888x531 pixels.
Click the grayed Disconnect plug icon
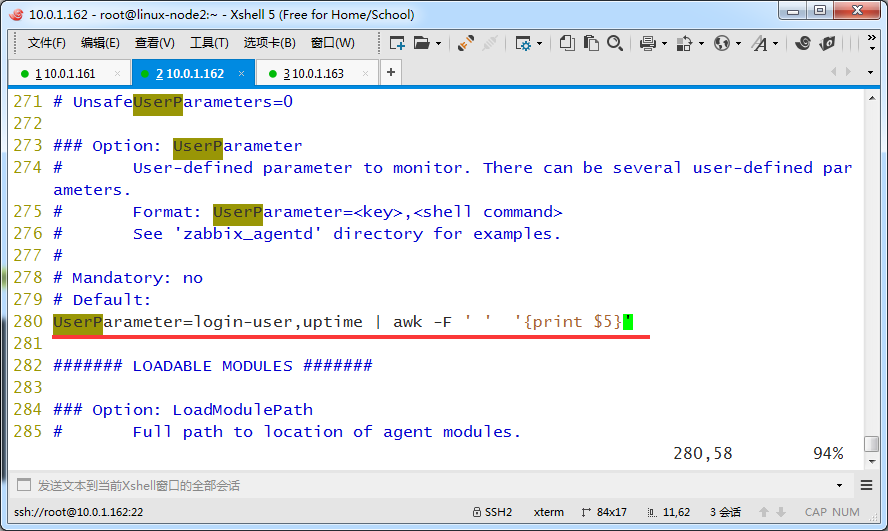490,43
